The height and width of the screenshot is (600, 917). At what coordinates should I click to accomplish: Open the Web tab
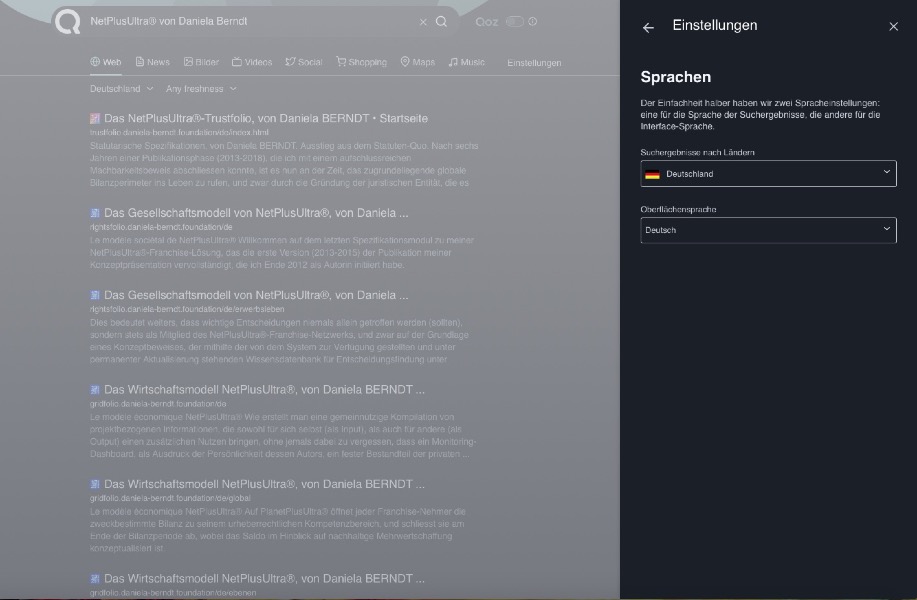[x=106, y=62]
